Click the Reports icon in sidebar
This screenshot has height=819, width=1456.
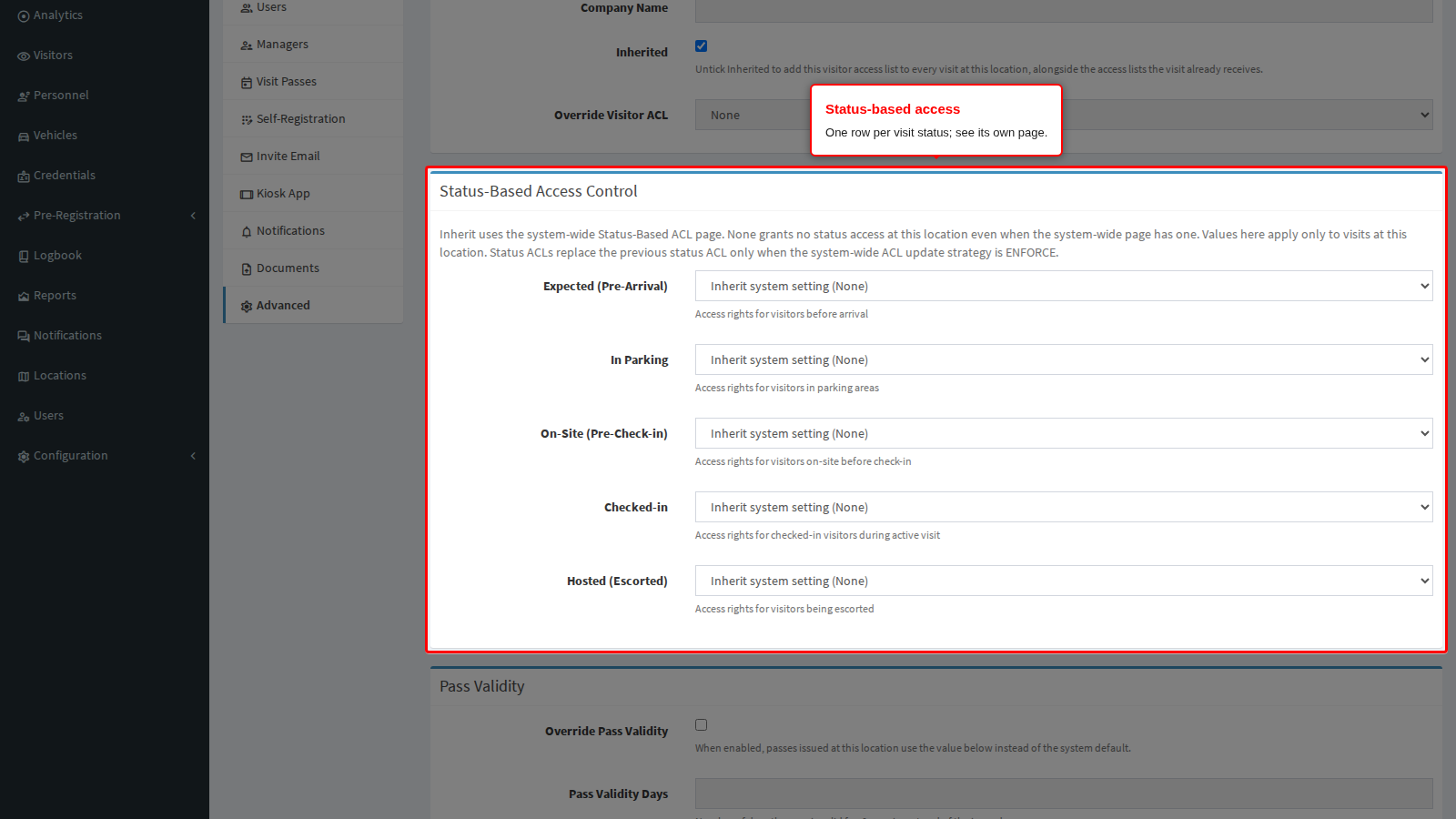(x=24, y=297)
